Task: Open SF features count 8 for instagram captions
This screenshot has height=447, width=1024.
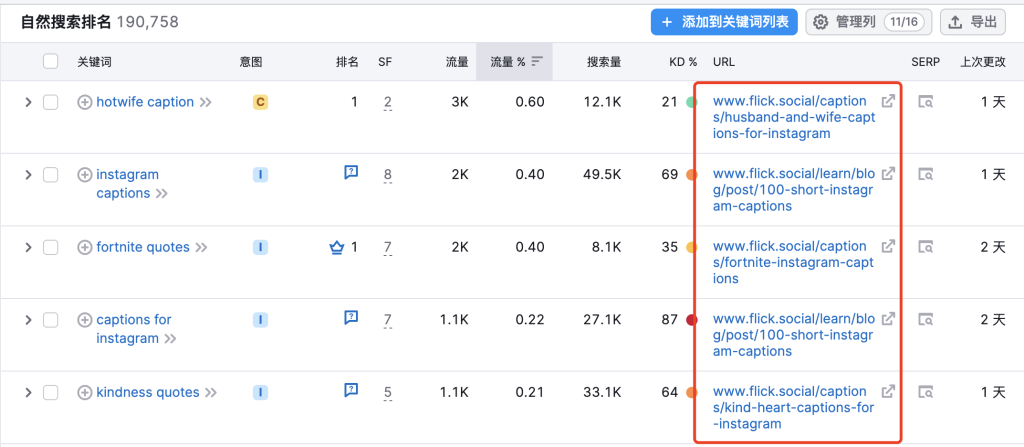Action: [388, 175]
